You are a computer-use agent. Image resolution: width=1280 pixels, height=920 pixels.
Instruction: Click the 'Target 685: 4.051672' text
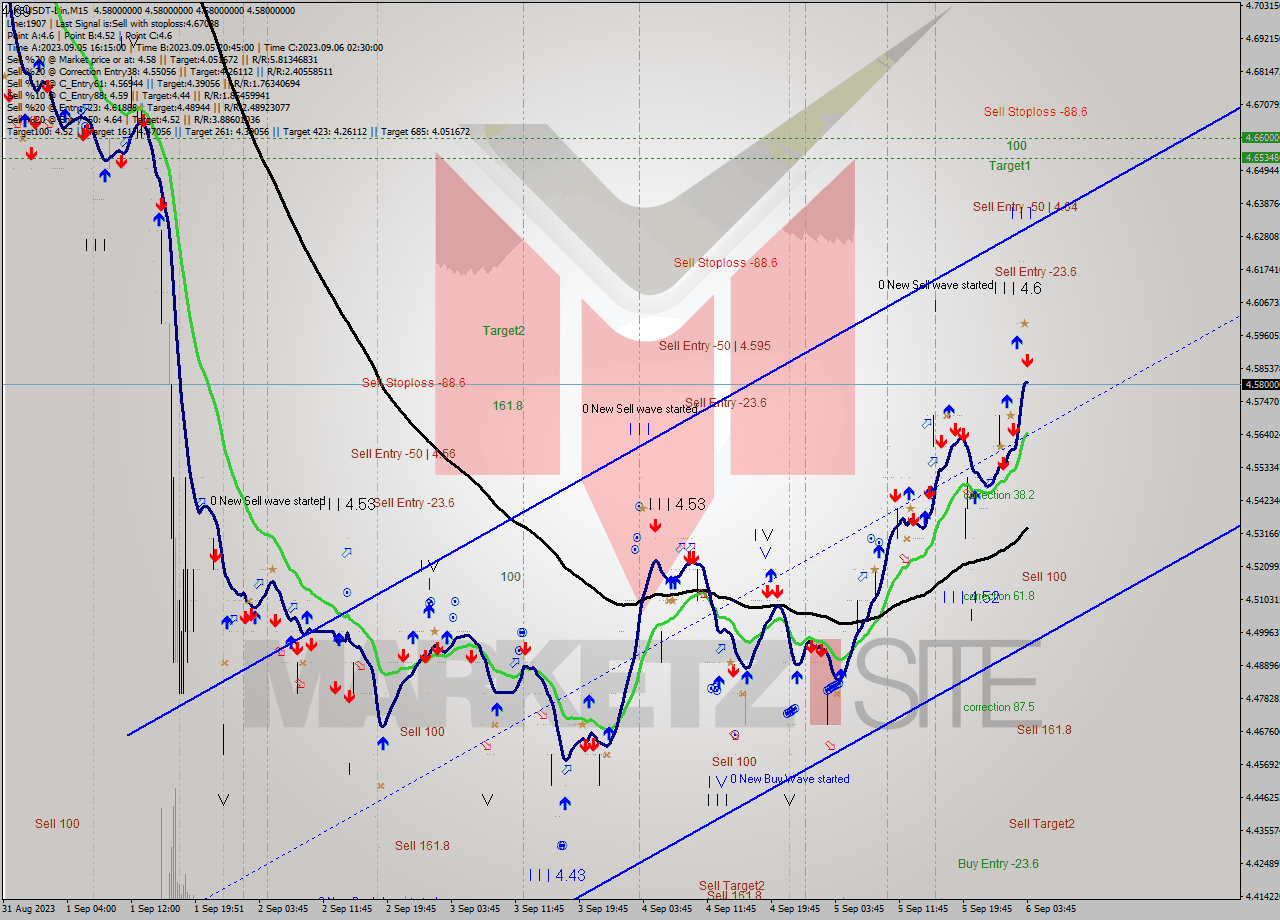coord(428,132)
